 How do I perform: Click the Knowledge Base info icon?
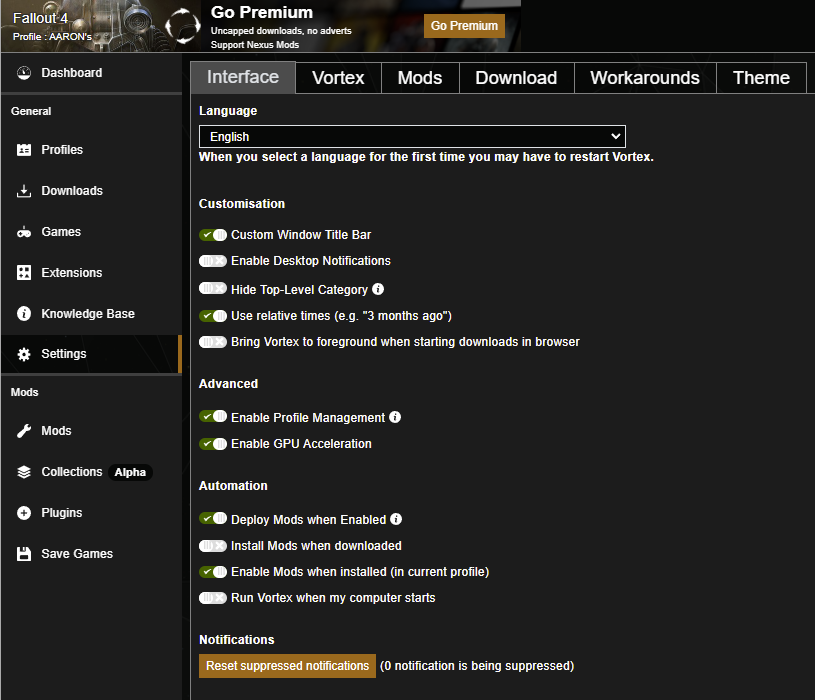click(x=24, y=314)
